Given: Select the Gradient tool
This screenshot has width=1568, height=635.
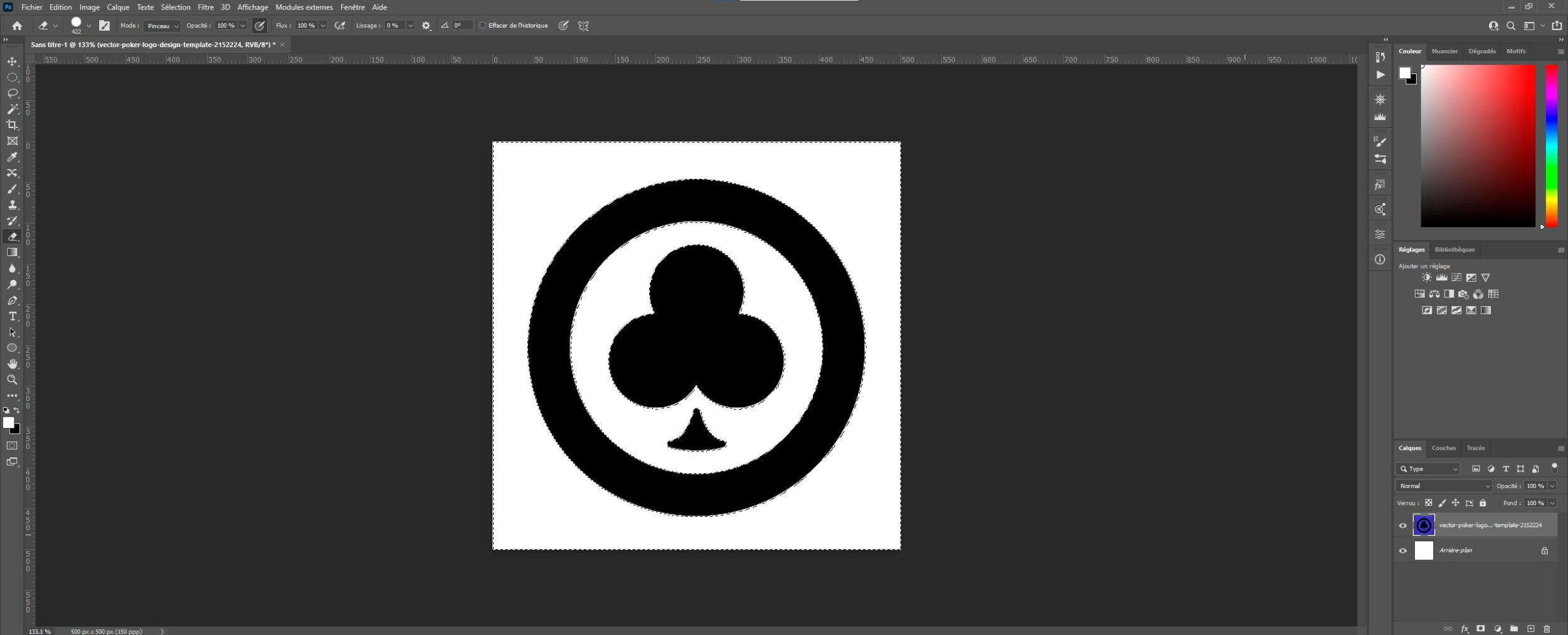Looking at the screenshot, I should pyautogui.click(x=12, y=252).
